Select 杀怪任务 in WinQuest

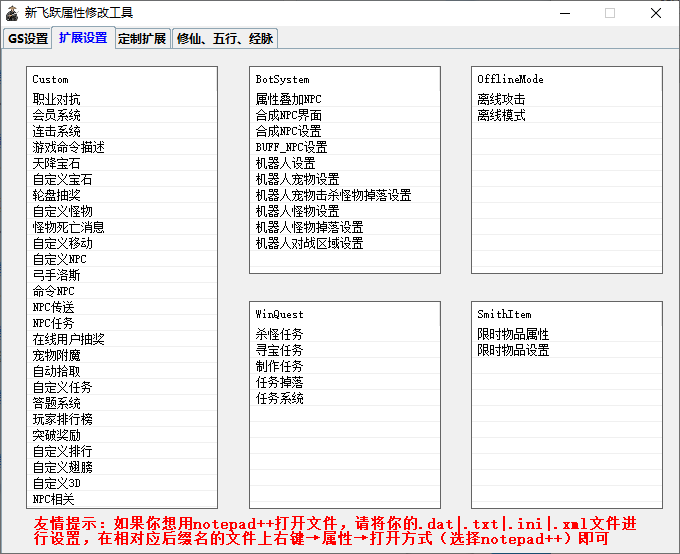click(279, 334)
